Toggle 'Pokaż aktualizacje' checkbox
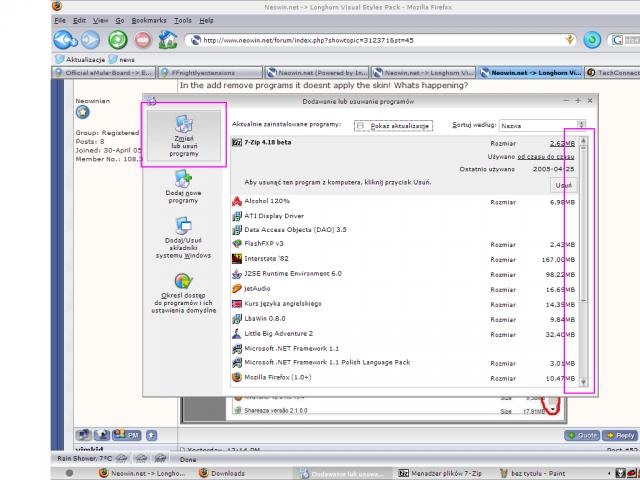Image resolution: width=640 pixels, height=480 pixels. 360,126
